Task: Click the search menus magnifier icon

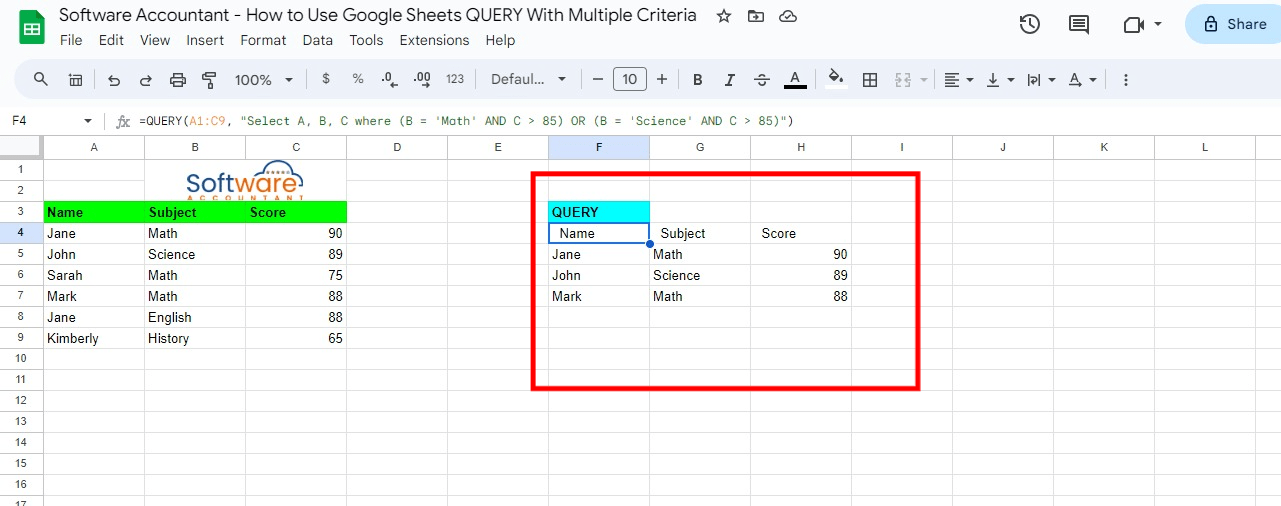Action: tap(41, 79)
